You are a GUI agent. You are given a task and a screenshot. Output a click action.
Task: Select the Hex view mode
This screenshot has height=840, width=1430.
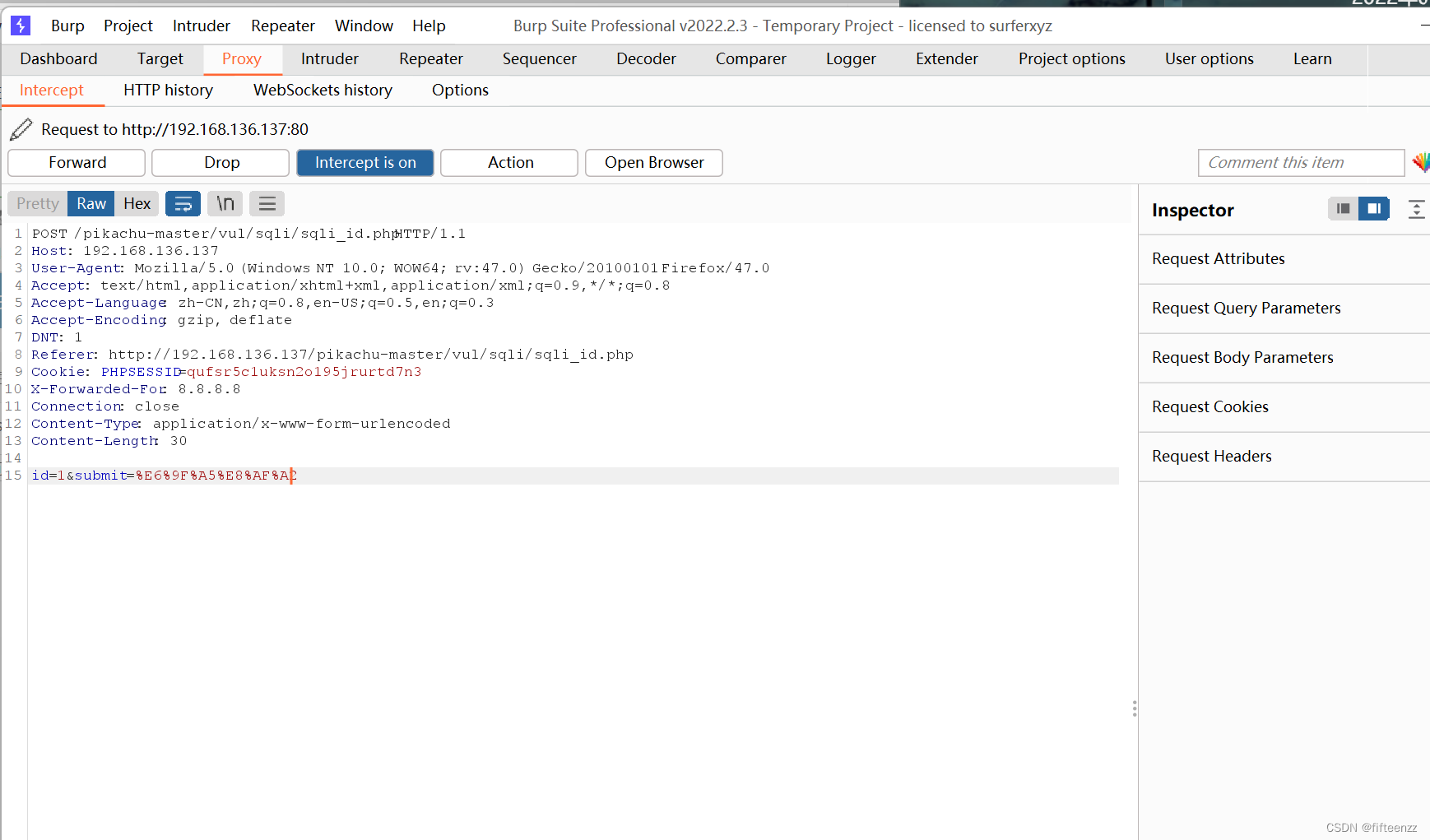click(137, 203)
